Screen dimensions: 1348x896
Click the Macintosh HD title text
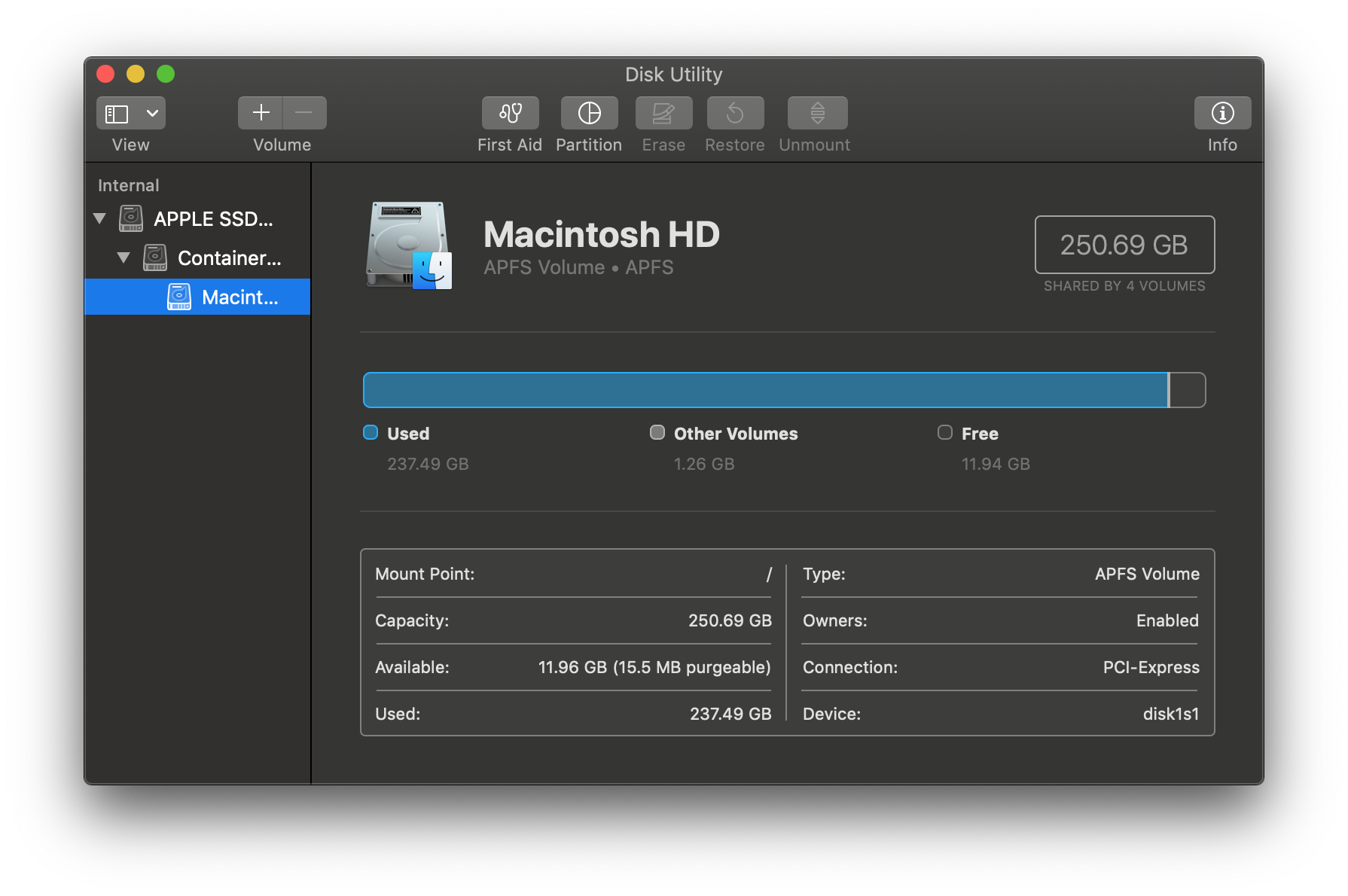pyautogui.click(x=602, y=234)
